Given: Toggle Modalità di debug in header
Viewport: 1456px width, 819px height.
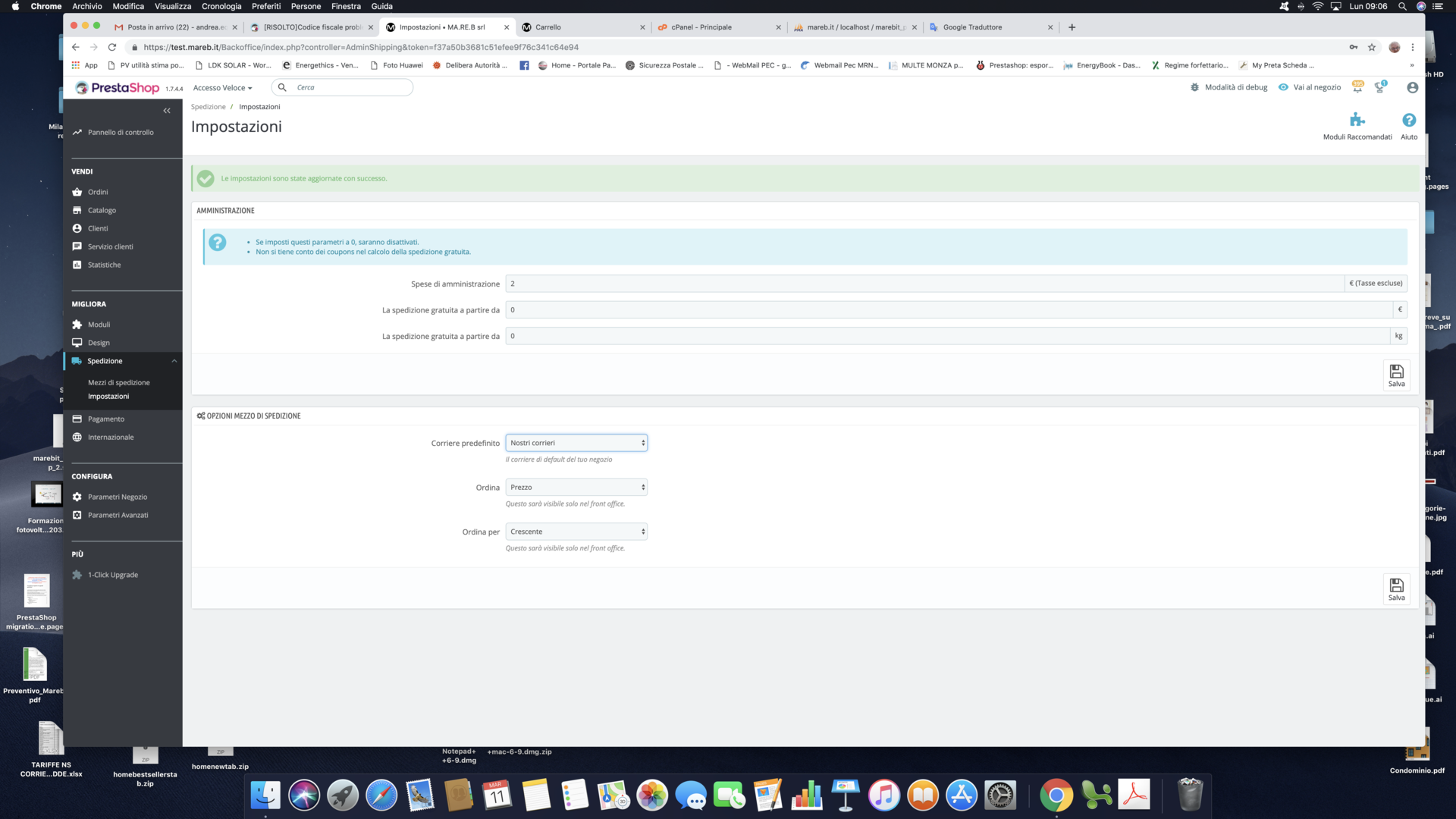Looking at the screenshot, I should coord(1229,88).
